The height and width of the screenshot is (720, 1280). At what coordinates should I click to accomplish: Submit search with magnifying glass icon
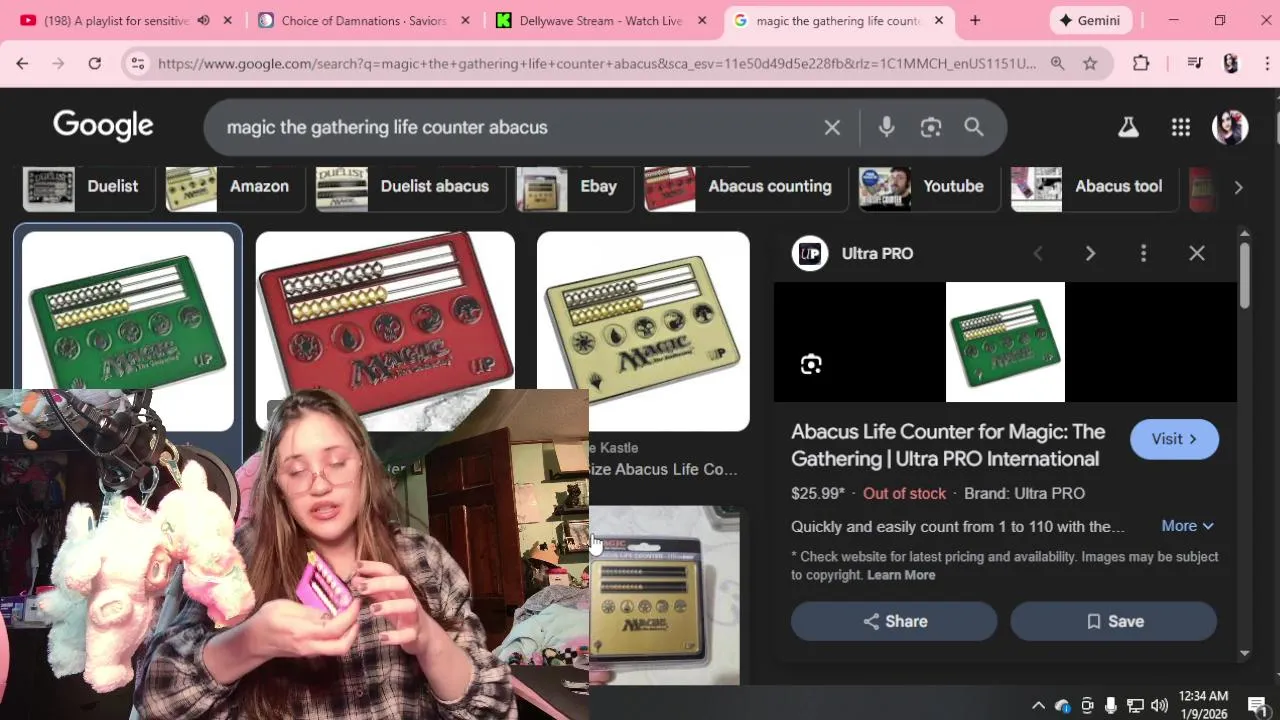point(974,127)
